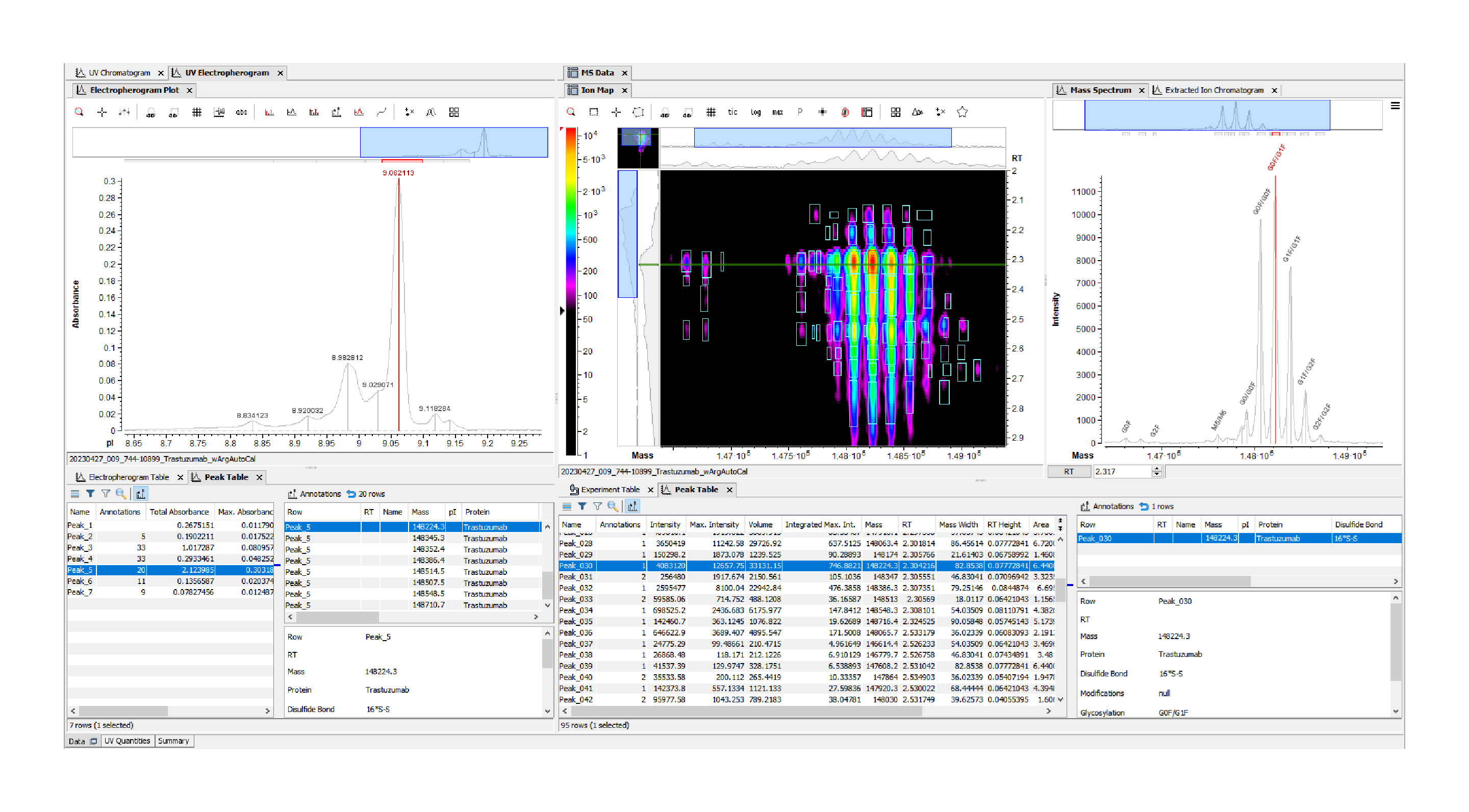Sort by 'Total Absorbance' column header
The width and height of the screenshot is (1469, 812).
click(x=179, y=512)
